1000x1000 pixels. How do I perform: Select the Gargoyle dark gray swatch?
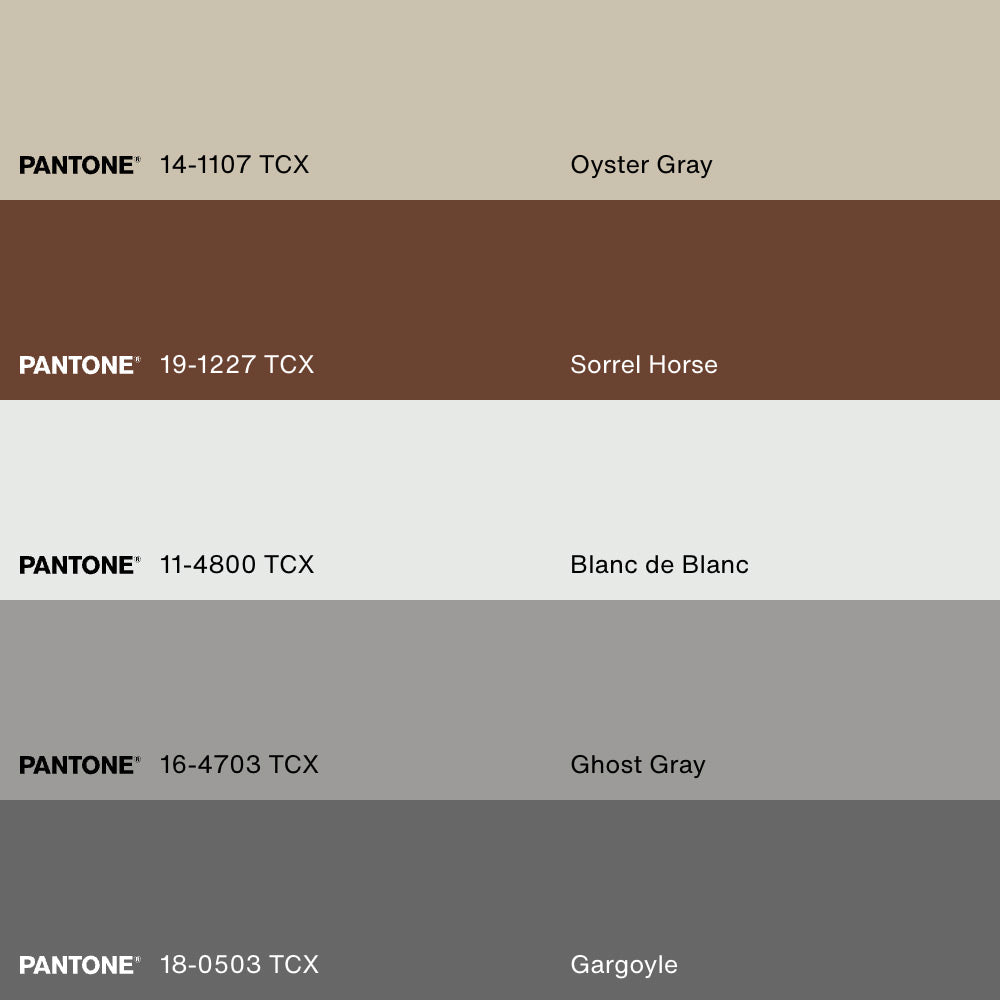pos(500,880)
